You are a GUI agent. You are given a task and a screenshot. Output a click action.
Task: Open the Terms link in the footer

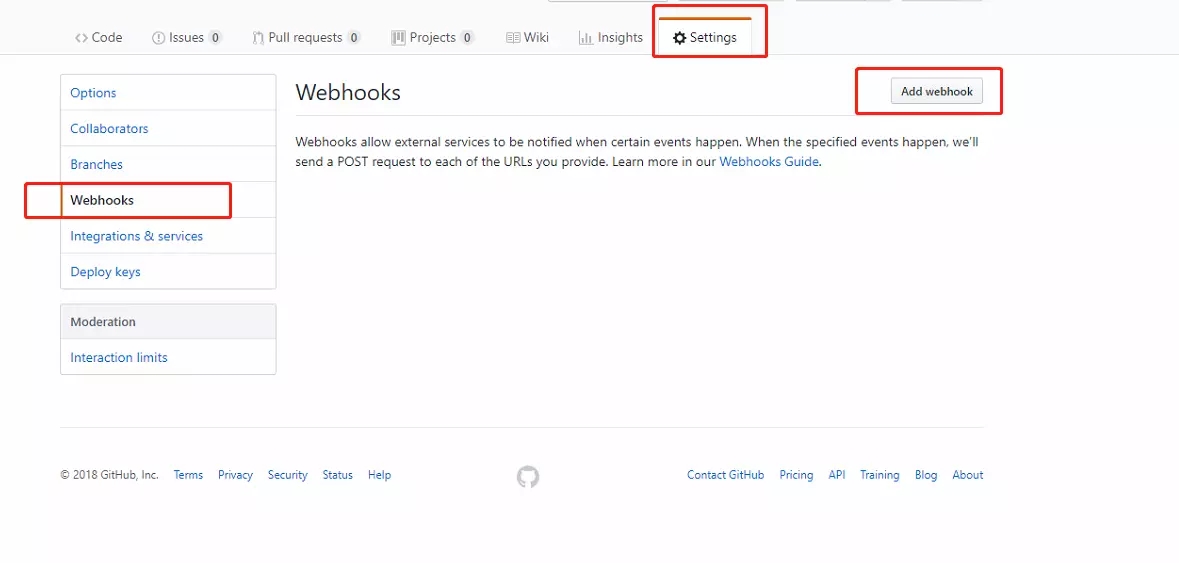pyautogui.click(x=188, y=475)
